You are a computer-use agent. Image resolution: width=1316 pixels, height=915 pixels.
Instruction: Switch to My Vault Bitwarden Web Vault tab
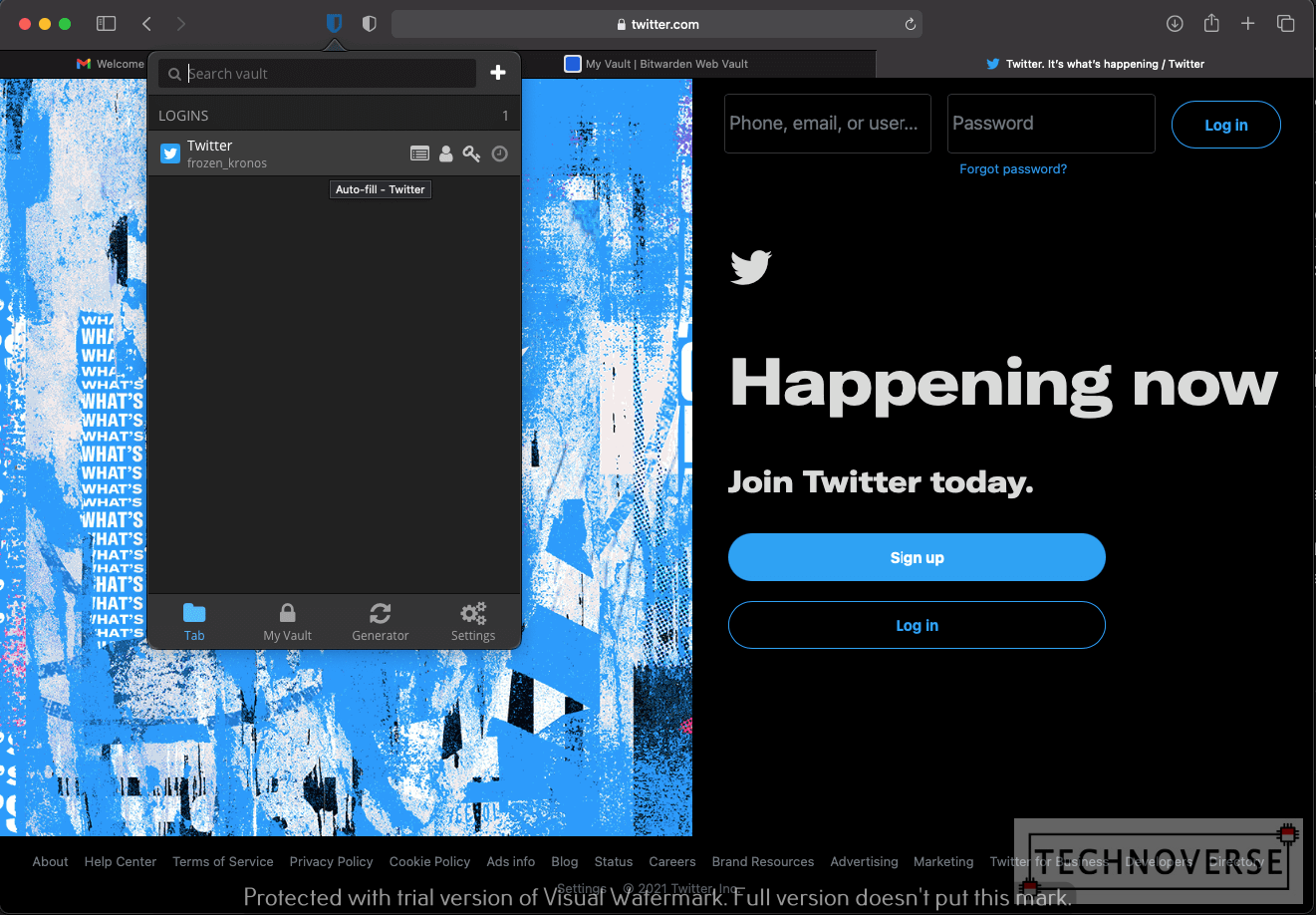(656, 64)
